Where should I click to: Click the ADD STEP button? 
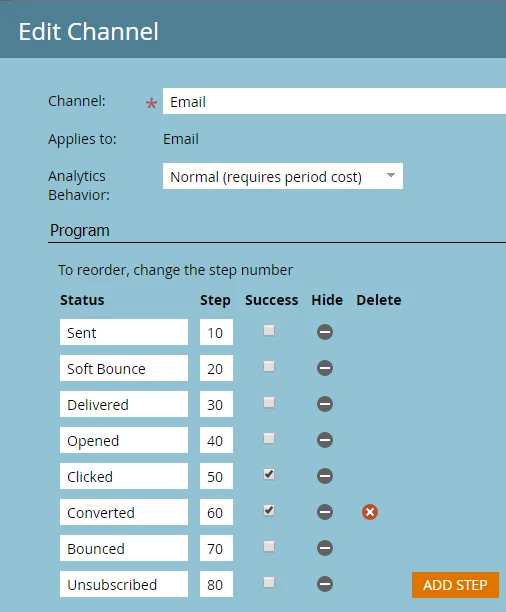point(455,585)
